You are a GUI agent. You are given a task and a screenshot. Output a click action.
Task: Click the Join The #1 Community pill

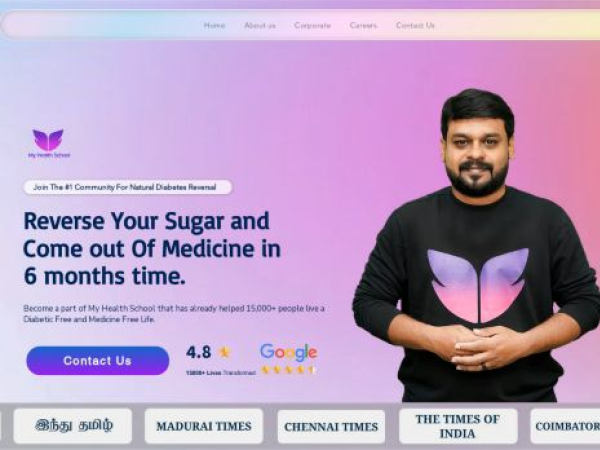(x=128, y=187)
